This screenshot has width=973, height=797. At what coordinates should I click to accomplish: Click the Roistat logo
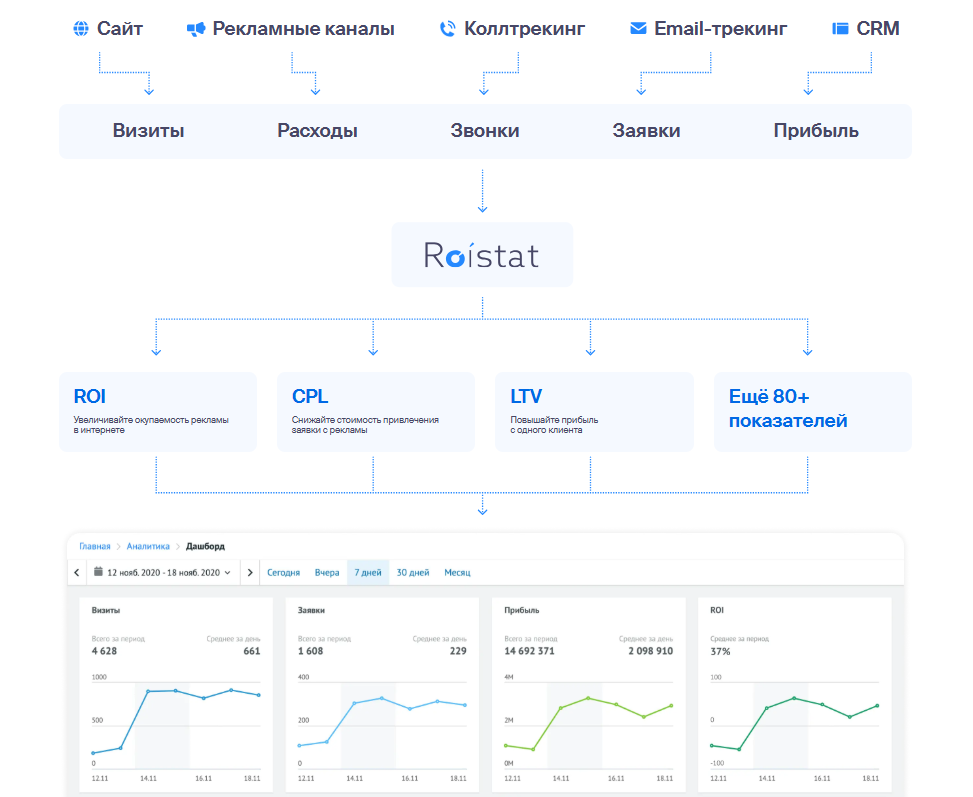tap(482, 255)
